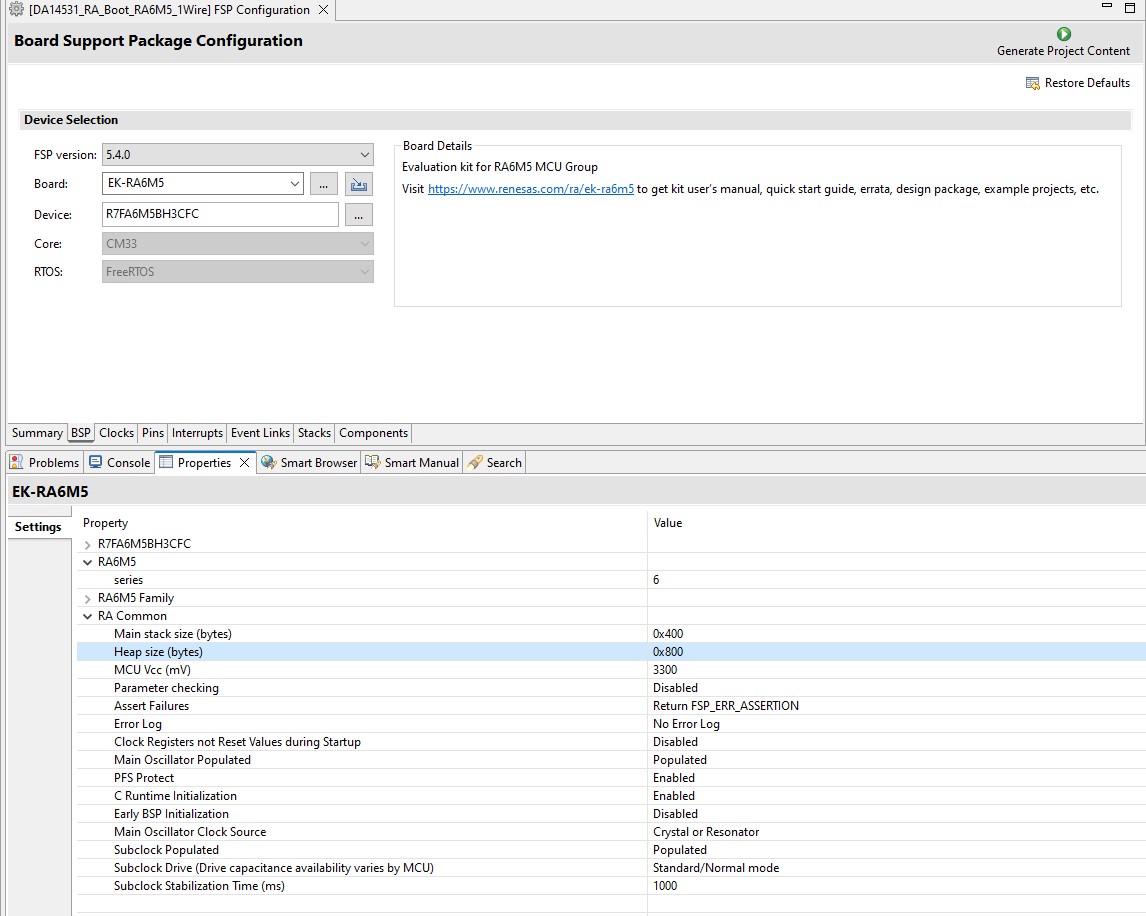Select the Settings side tab
1146x916 pixels.
[38, 527]
